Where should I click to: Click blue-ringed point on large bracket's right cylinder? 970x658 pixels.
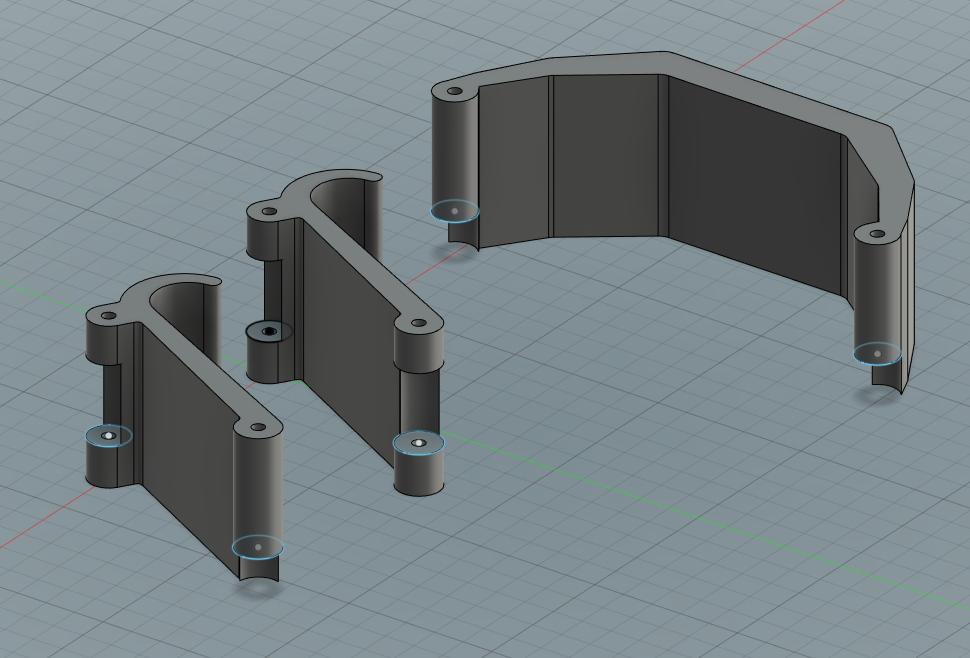point(877,354)
